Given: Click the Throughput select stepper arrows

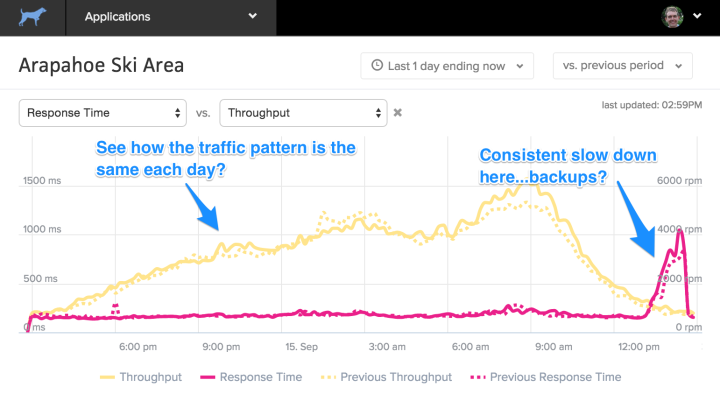Looking at the screenshot, I should click(x=378, y=113).
